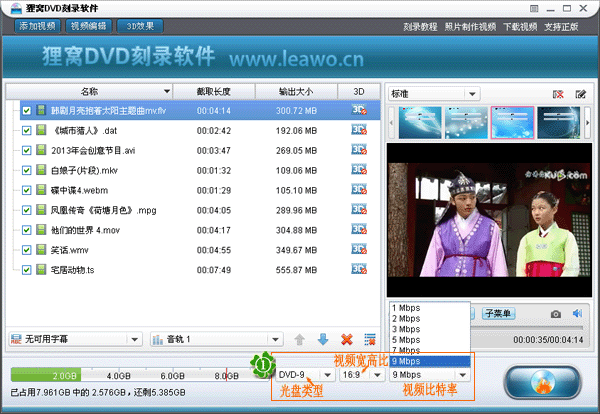Click the remove menu template icon
The height and width of the screenshot is (414, 600).
click(558, 94)
